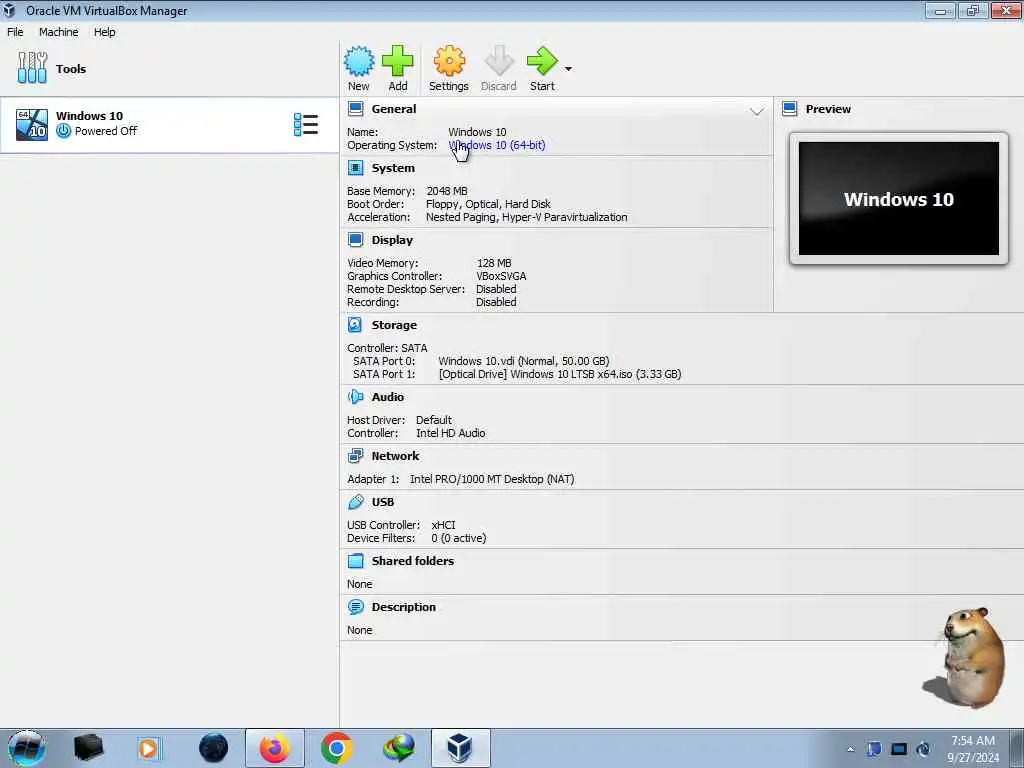Click the General section icon
The image size is (1024, 768).
356,108
